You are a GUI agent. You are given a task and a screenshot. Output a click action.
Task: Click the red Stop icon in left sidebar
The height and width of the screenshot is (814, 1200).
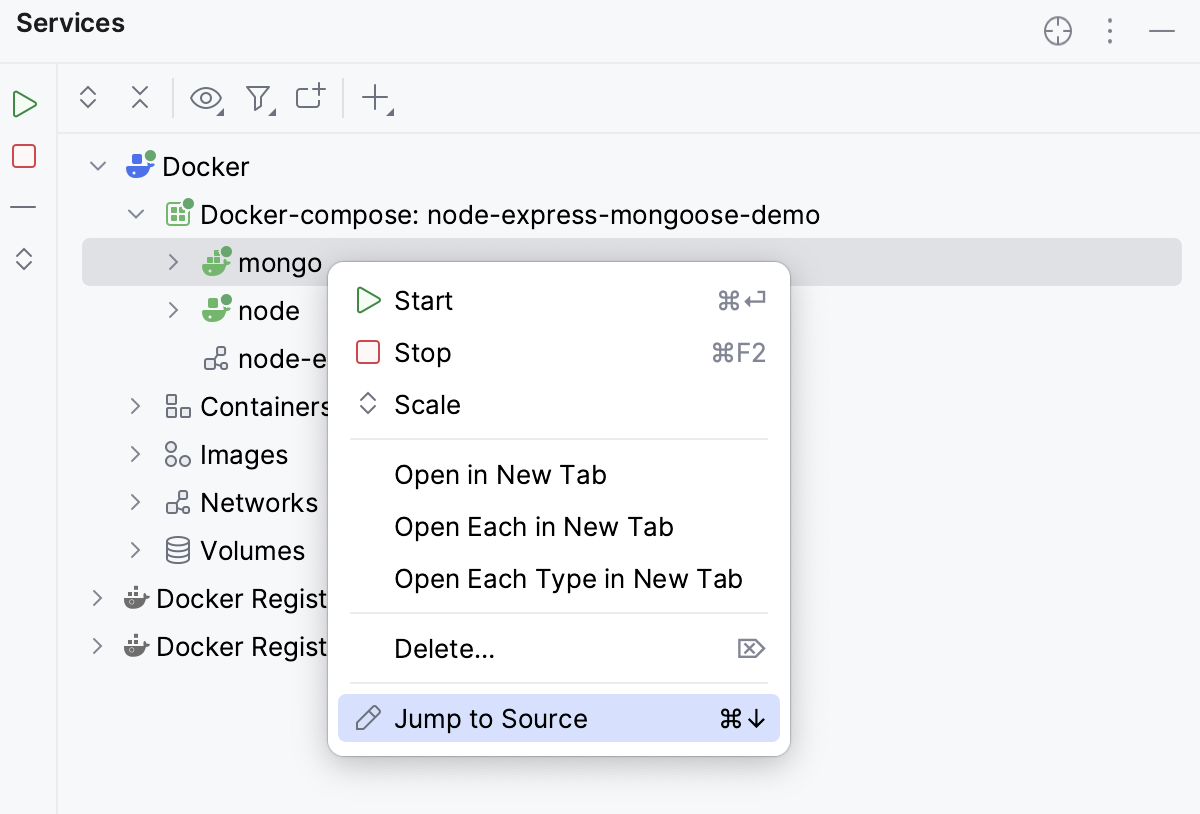pos(24,155)
